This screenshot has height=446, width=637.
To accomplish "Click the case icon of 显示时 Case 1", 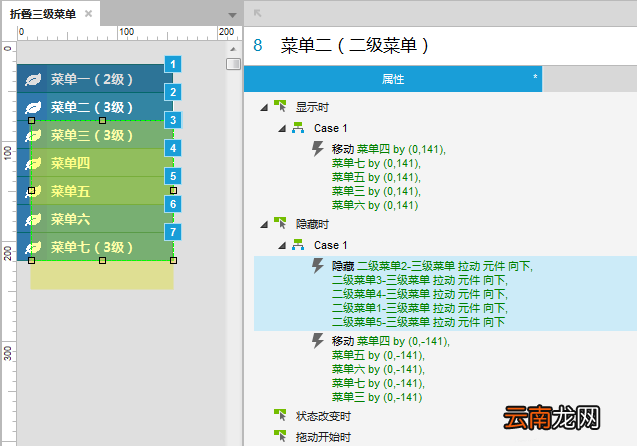I will point(298,128).
